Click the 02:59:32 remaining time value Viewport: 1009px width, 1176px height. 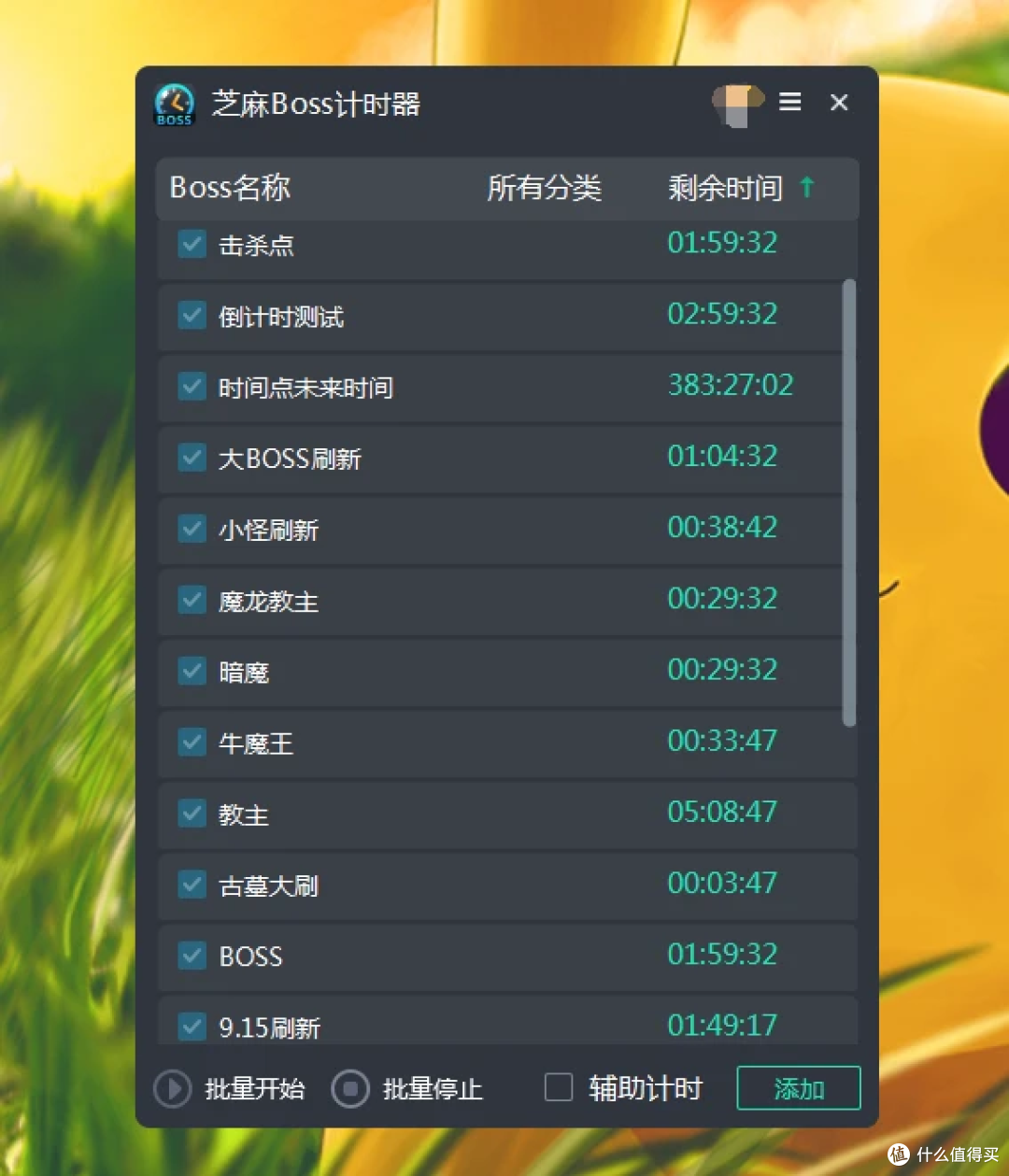[722, 314]
